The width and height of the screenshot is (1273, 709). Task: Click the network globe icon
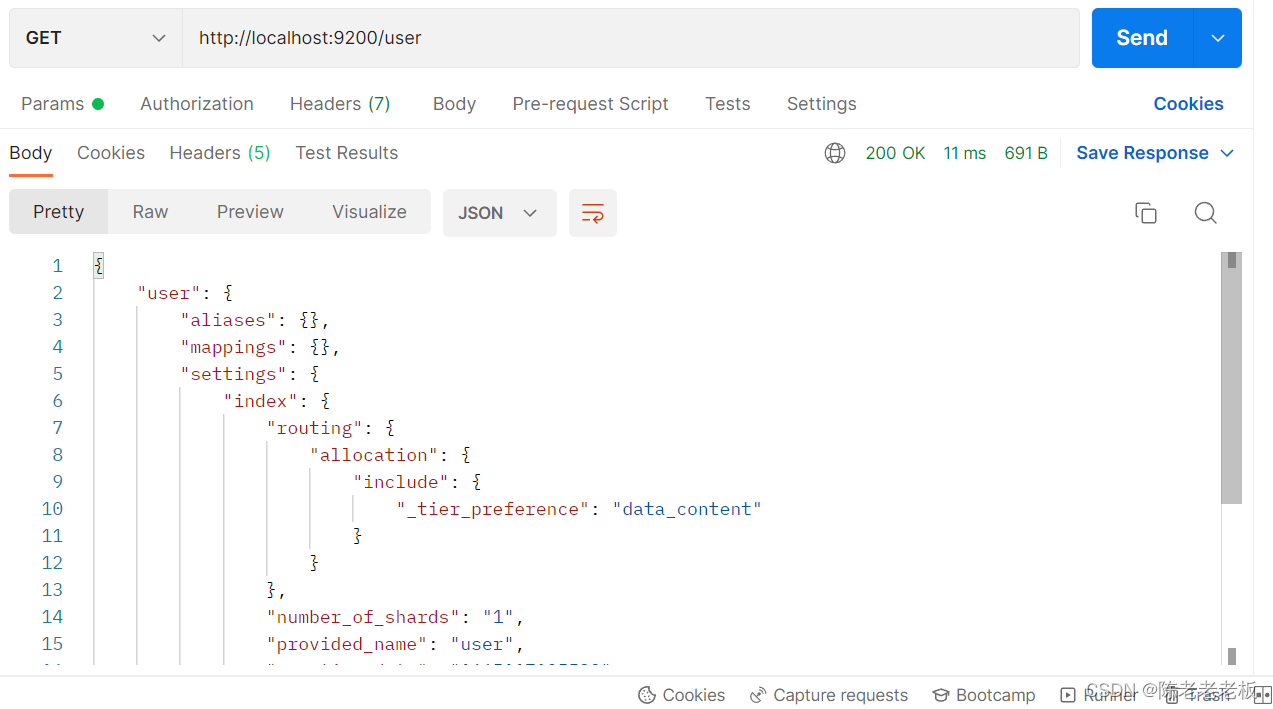point(835,153)
